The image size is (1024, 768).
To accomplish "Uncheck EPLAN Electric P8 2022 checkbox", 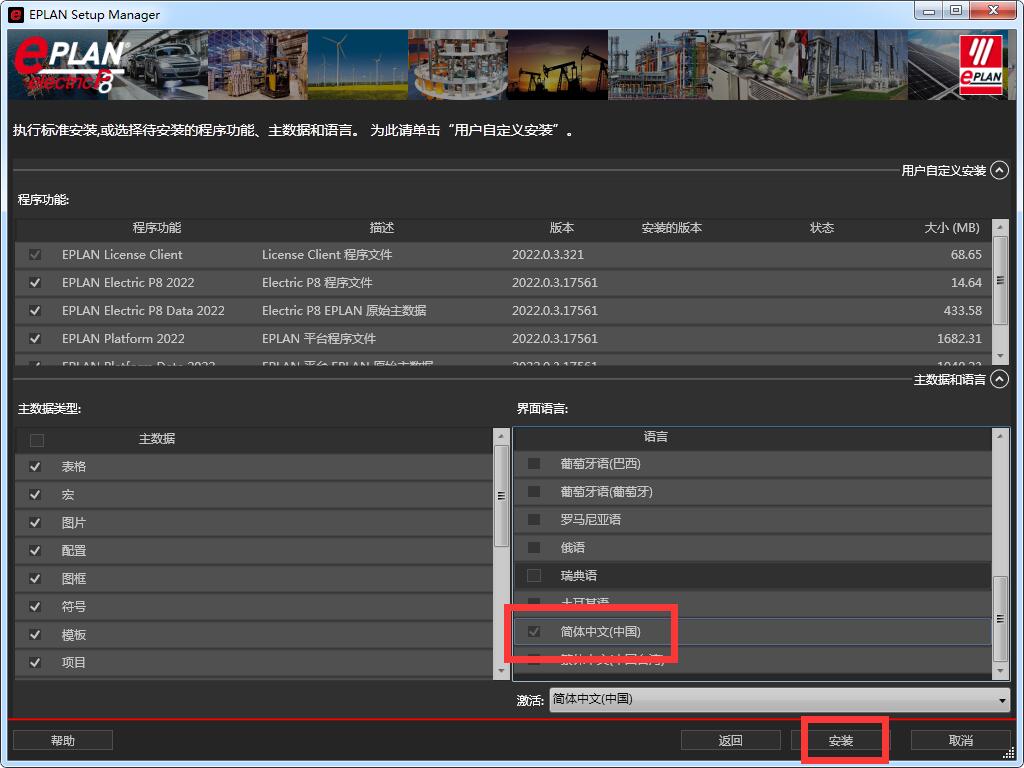I will (x=36, y=283).
